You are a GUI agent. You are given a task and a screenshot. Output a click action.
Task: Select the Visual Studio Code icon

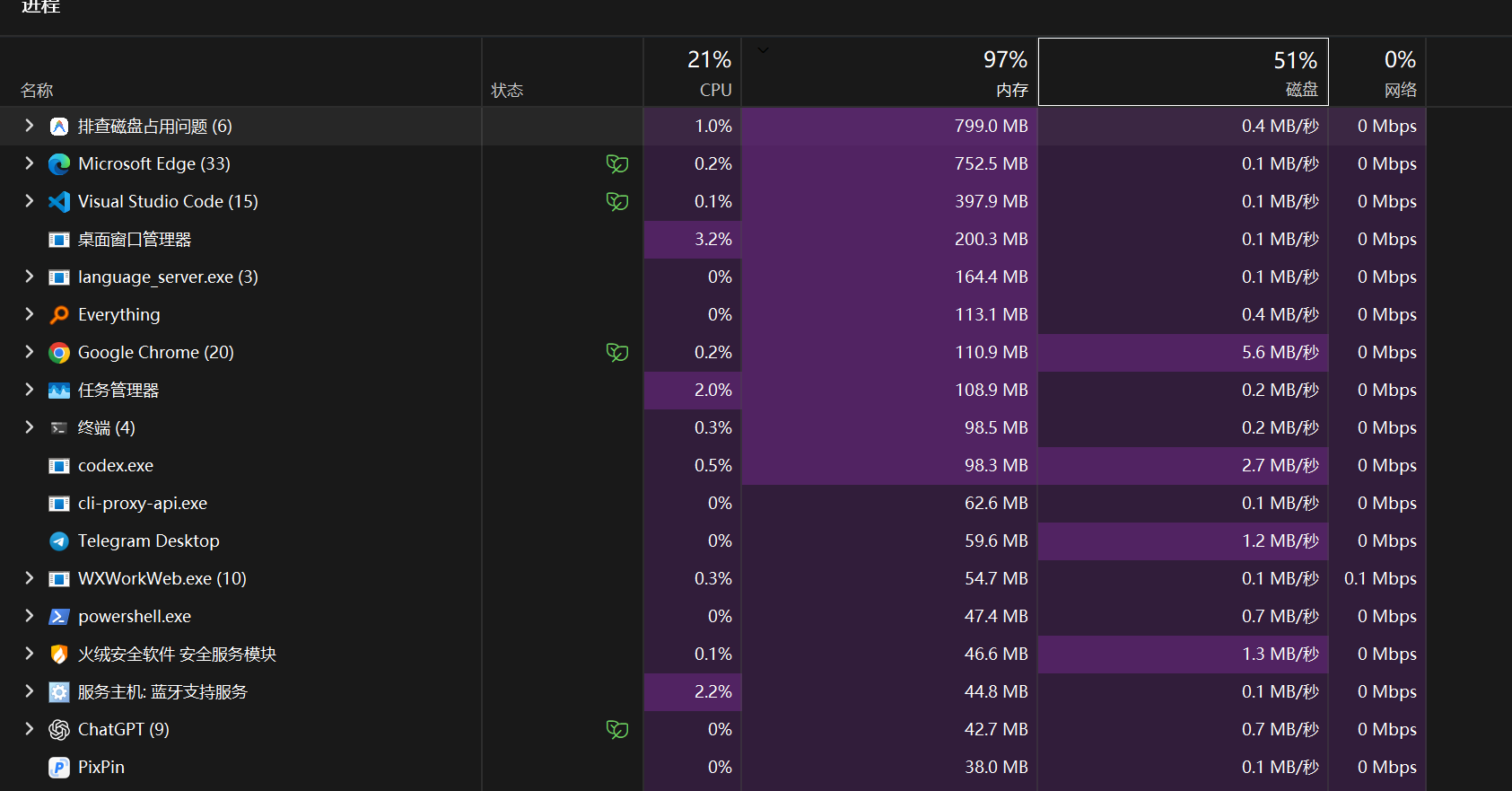coord(59,202)
